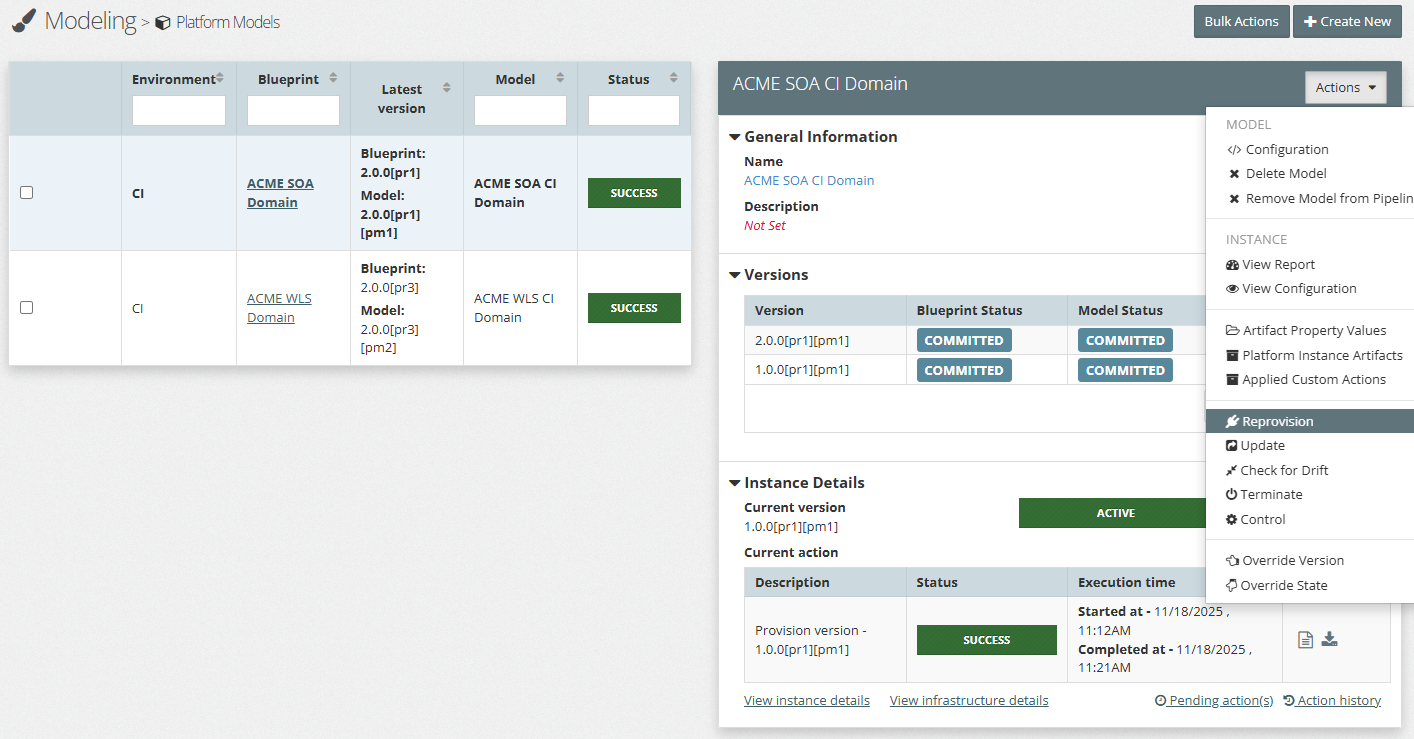
Task: Click the download log icon
Action: click(1329, 639)
